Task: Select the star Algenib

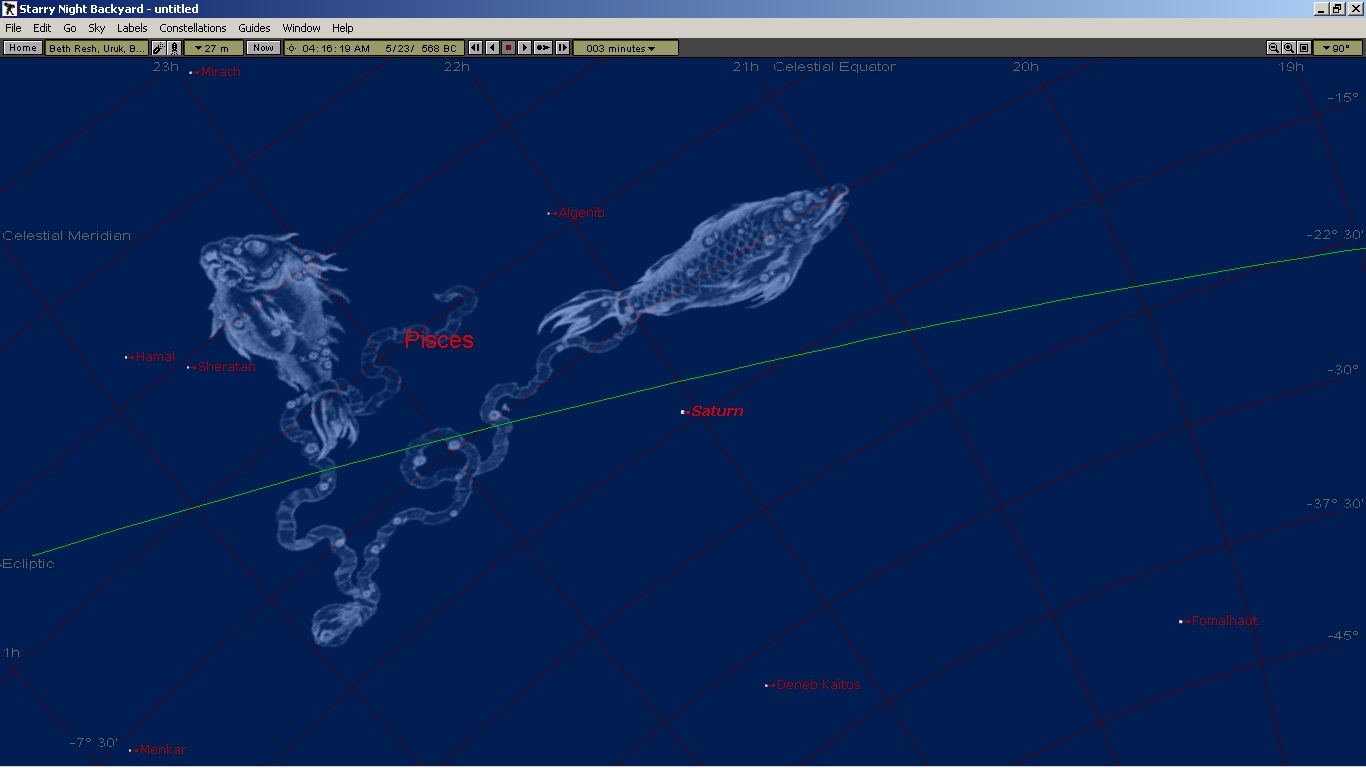Action: pos(550,213)
